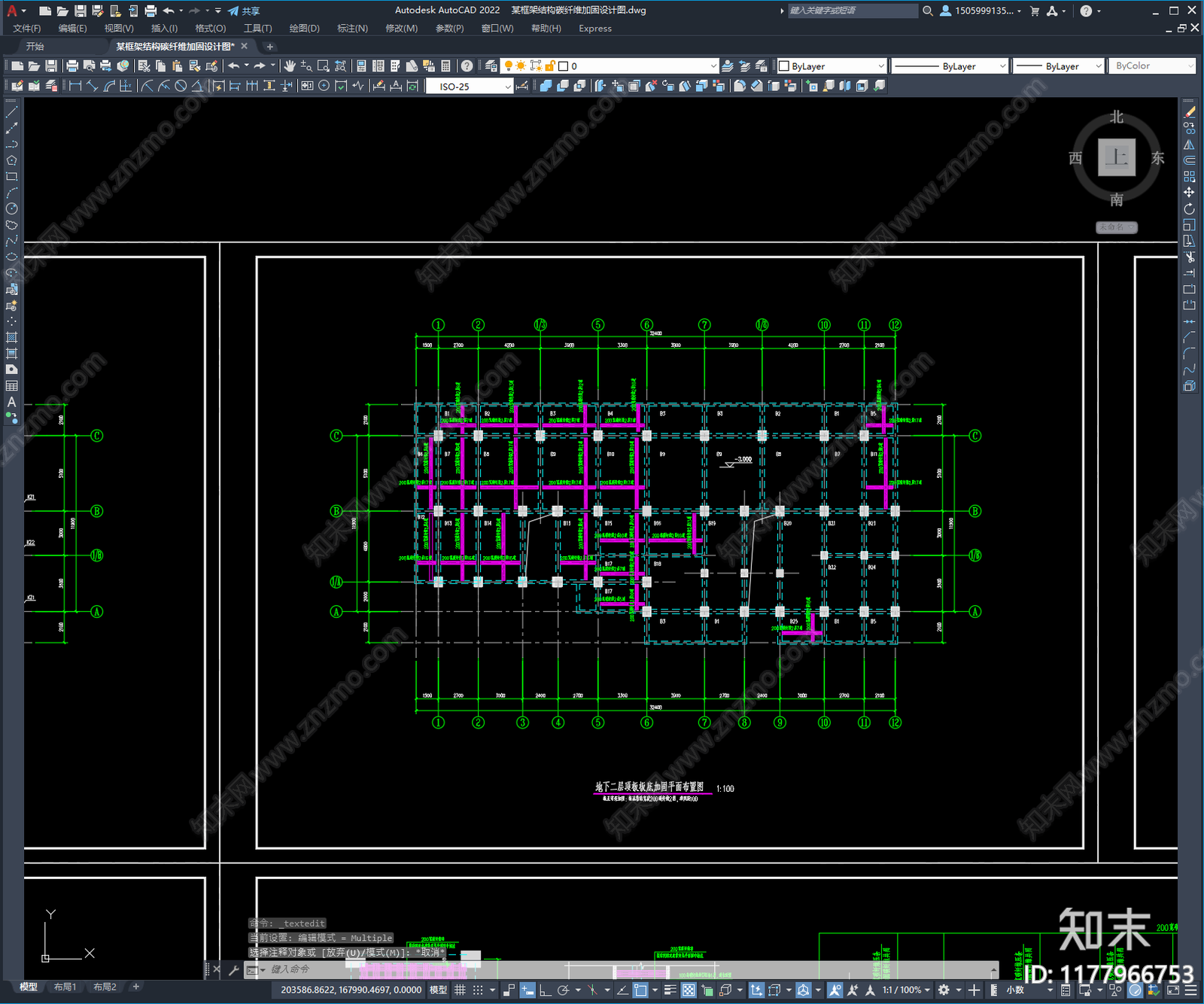
Task: Toggle Polar tracking in status bar
Action: pyautogui.click(x=562, y=990)
